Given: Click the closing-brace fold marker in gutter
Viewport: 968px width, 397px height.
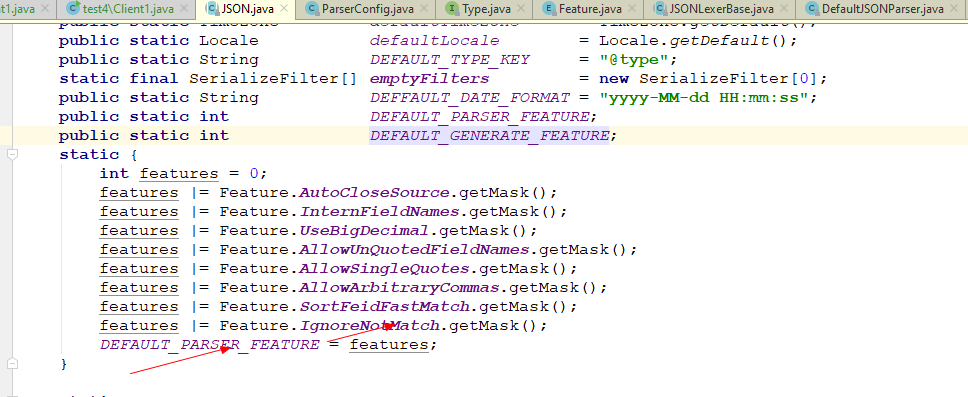Looking at the screenshot, I should click(13, 364).
